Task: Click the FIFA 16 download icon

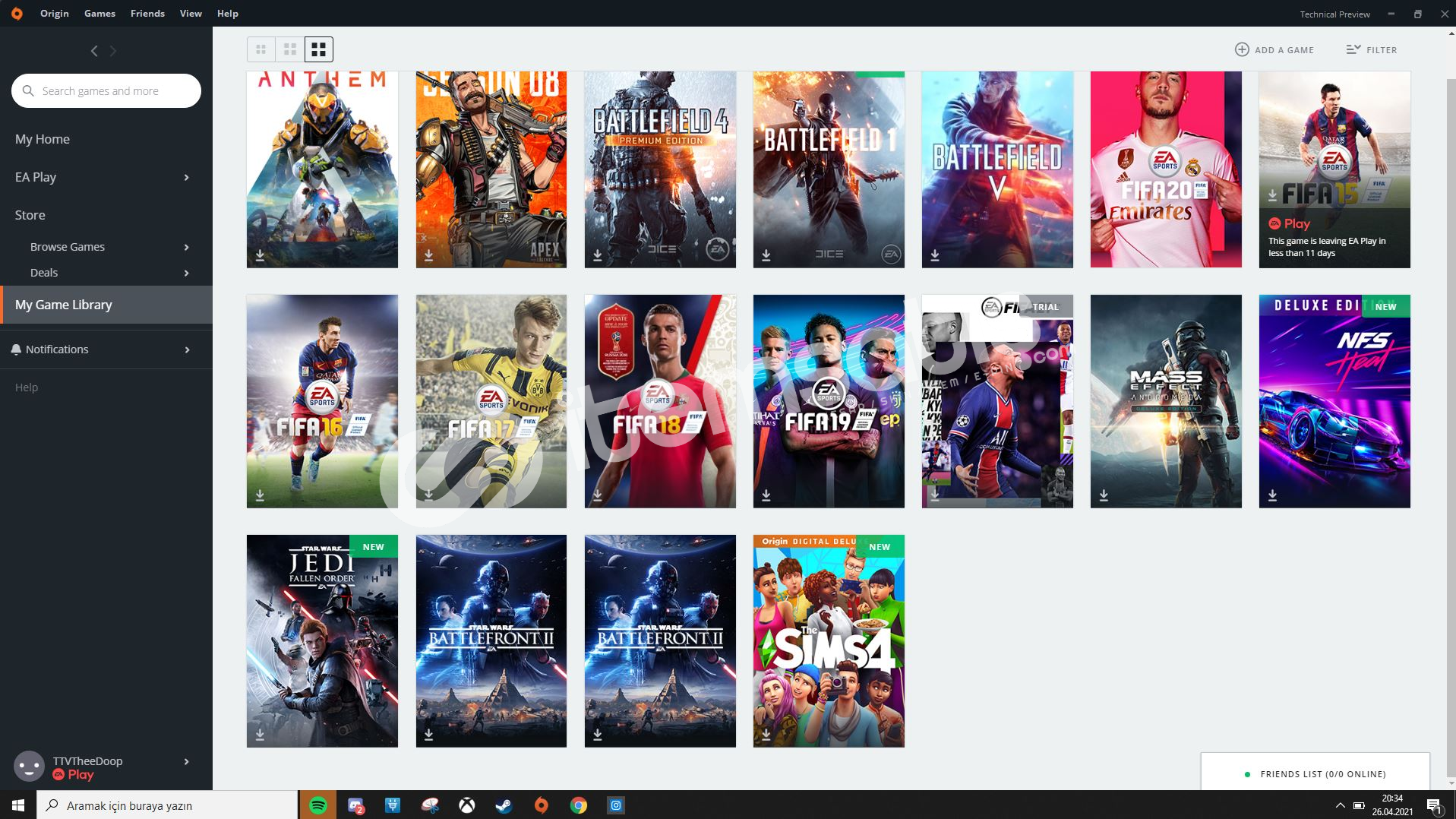Action: coord(260,495)
